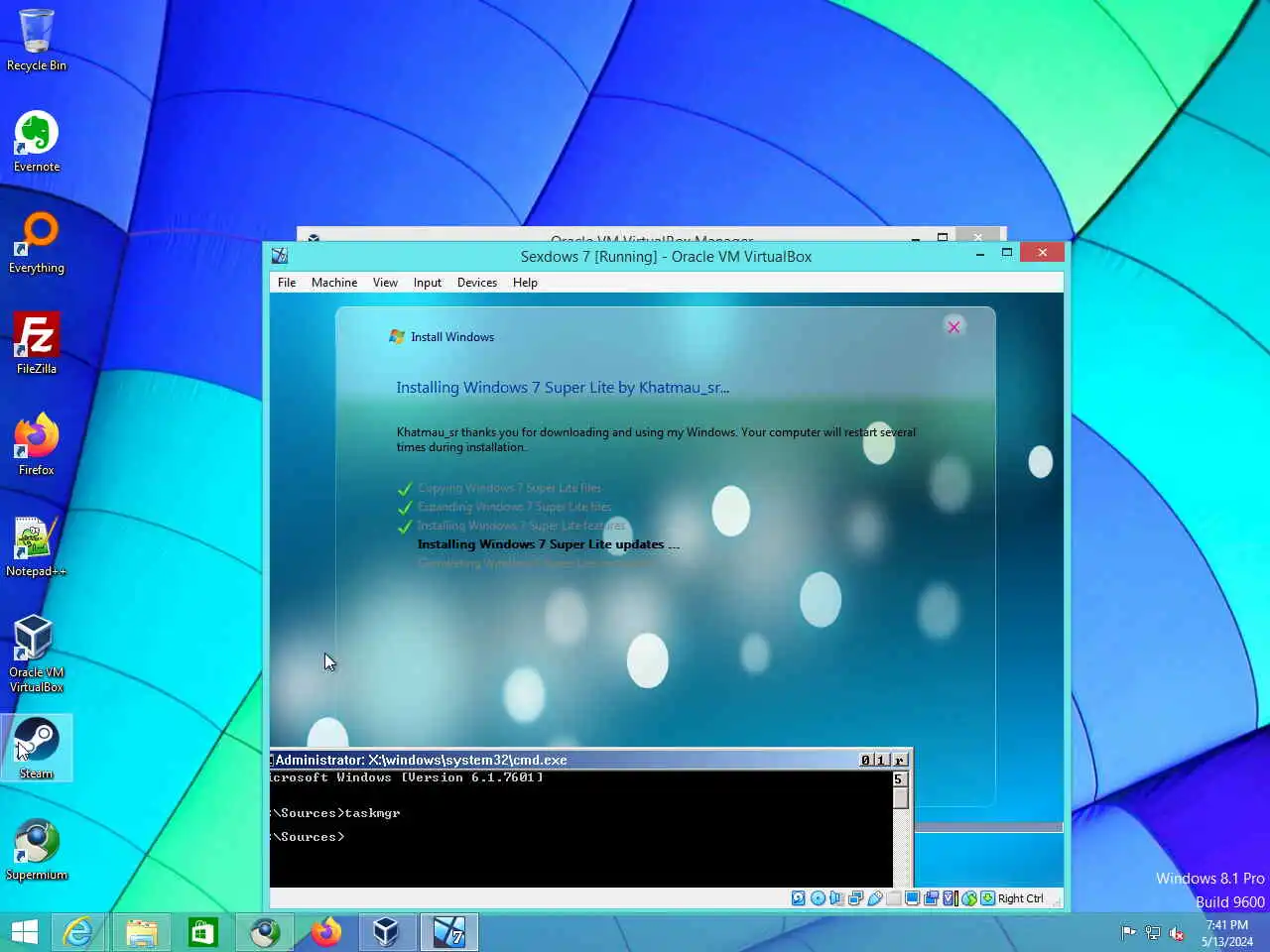Open the Windows Store taskbar icon
1270x952 pixels.
pyautogui.click(x=202, y=932)
